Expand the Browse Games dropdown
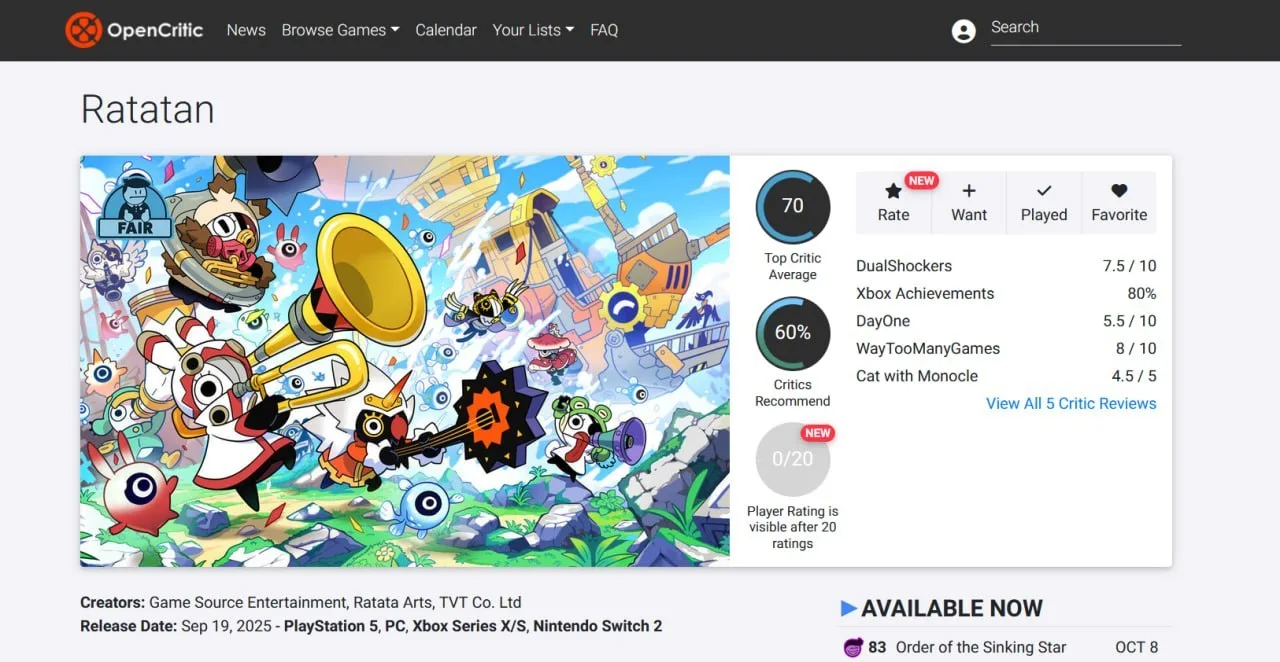The width and height of the screenshot is (1280, 662). 340,30
